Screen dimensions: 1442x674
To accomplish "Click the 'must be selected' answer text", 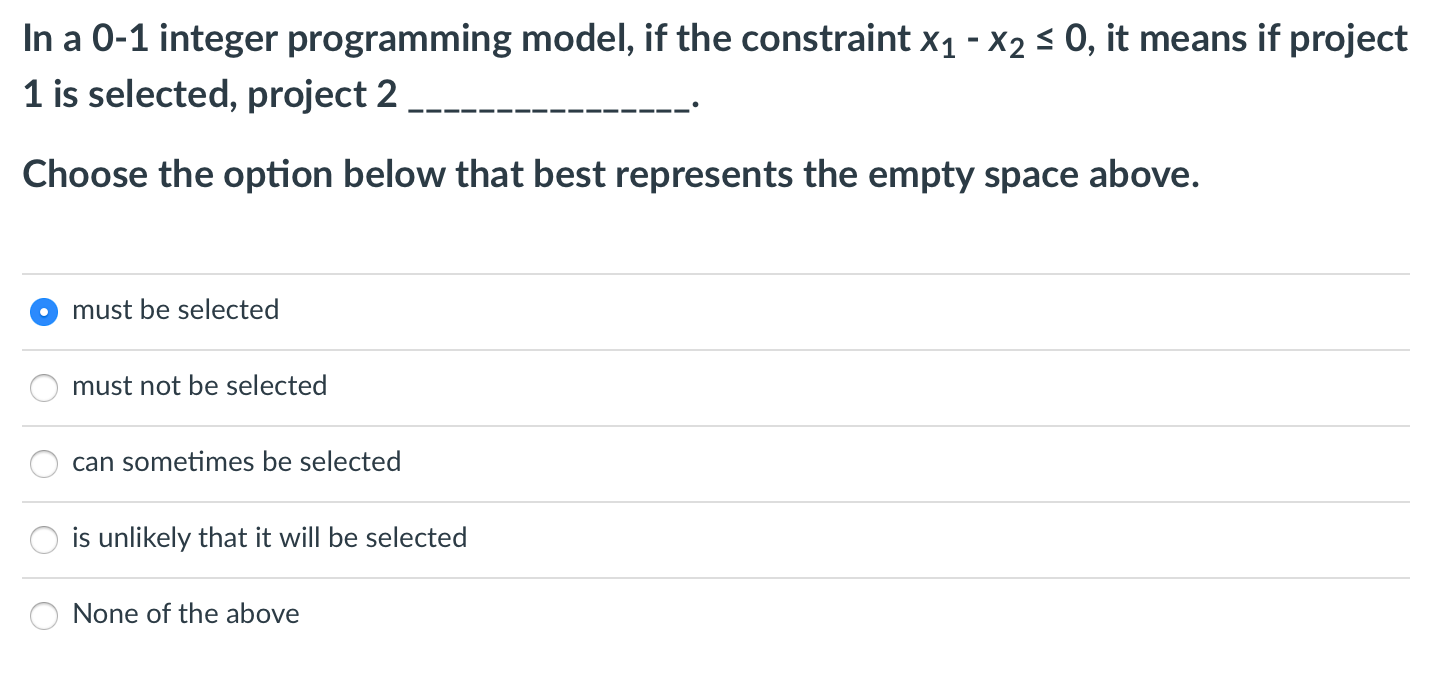I will [175, 311].
